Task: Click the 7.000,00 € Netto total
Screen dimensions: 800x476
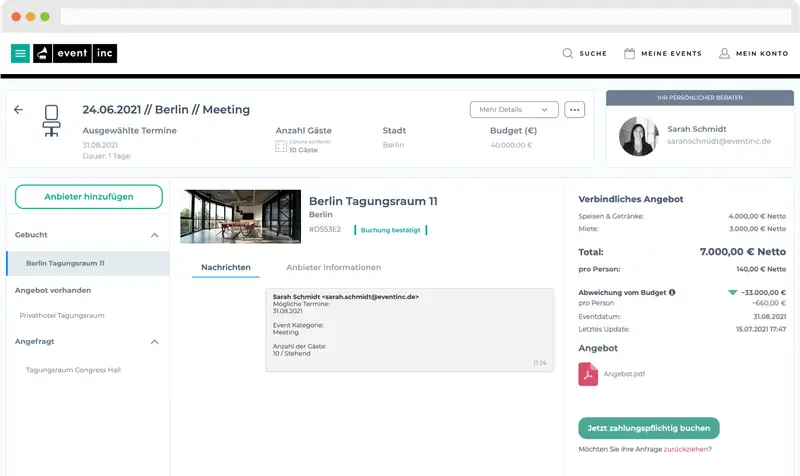Action: [x=743, y=252]
